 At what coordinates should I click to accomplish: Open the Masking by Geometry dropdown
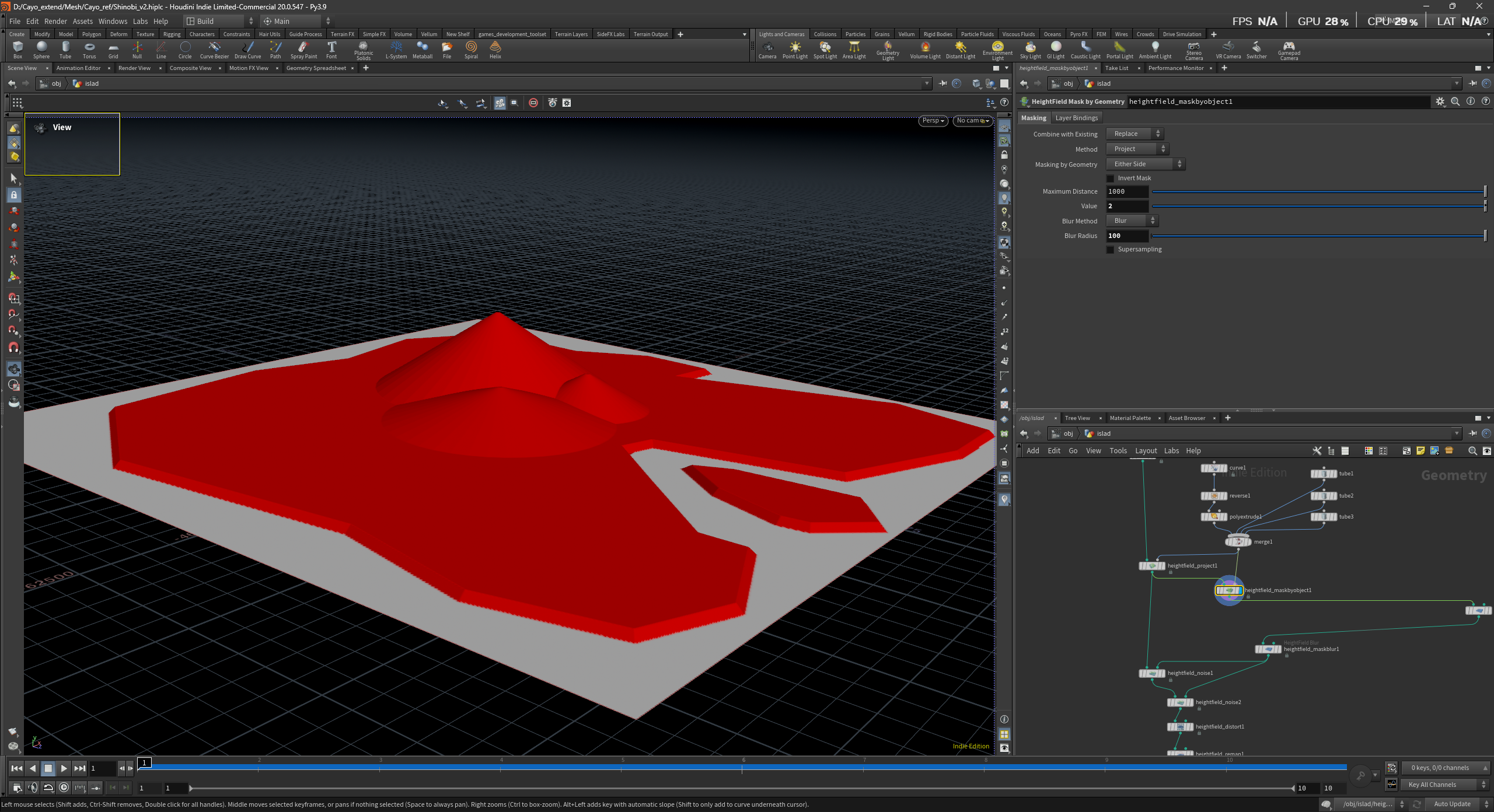pos(1145,164)
